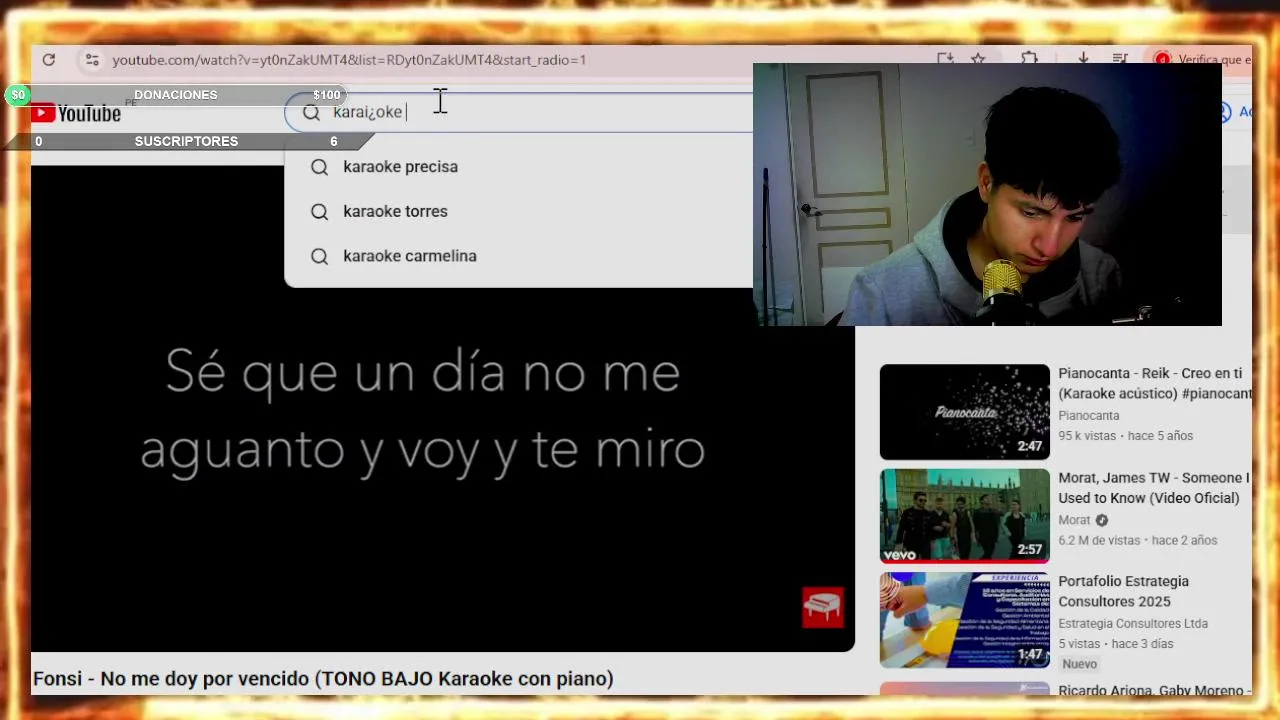Click the DONACIONES overlay bar
Viewport: 1280px width, 720px height.
[x=176, y=95]
